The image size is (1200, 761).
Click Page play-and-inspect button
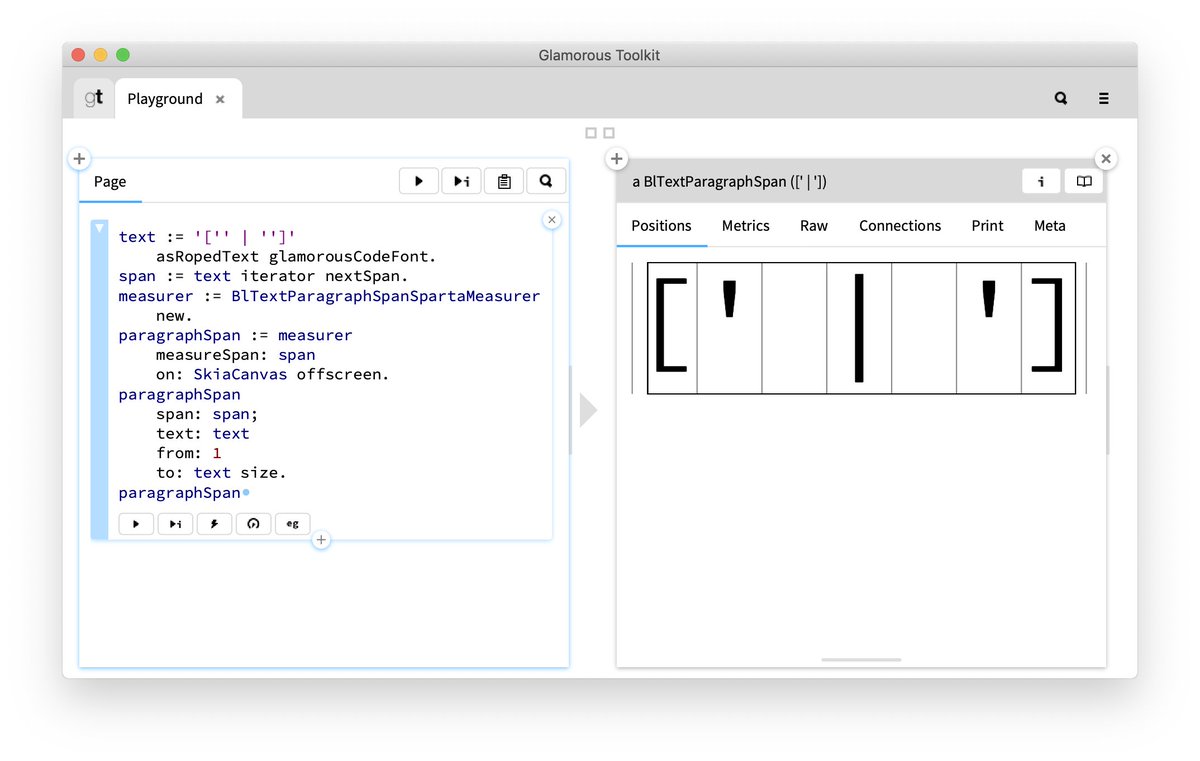461,181
